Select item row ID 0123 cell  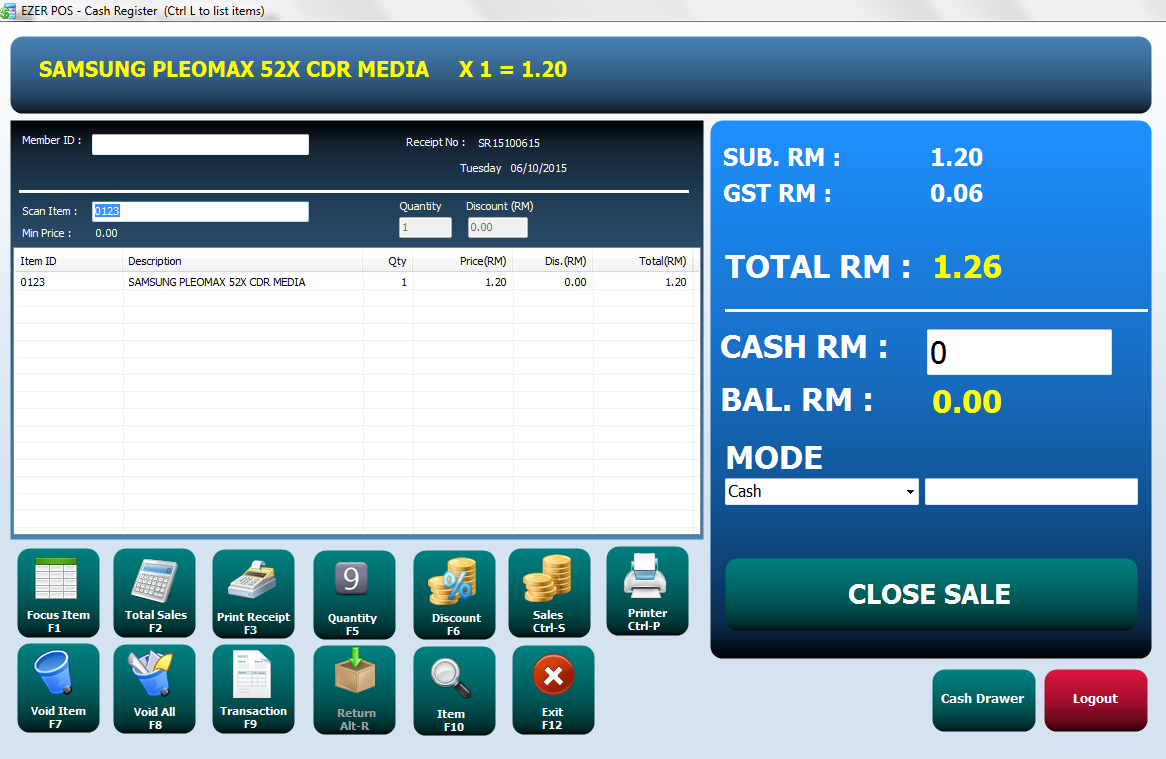33,282
